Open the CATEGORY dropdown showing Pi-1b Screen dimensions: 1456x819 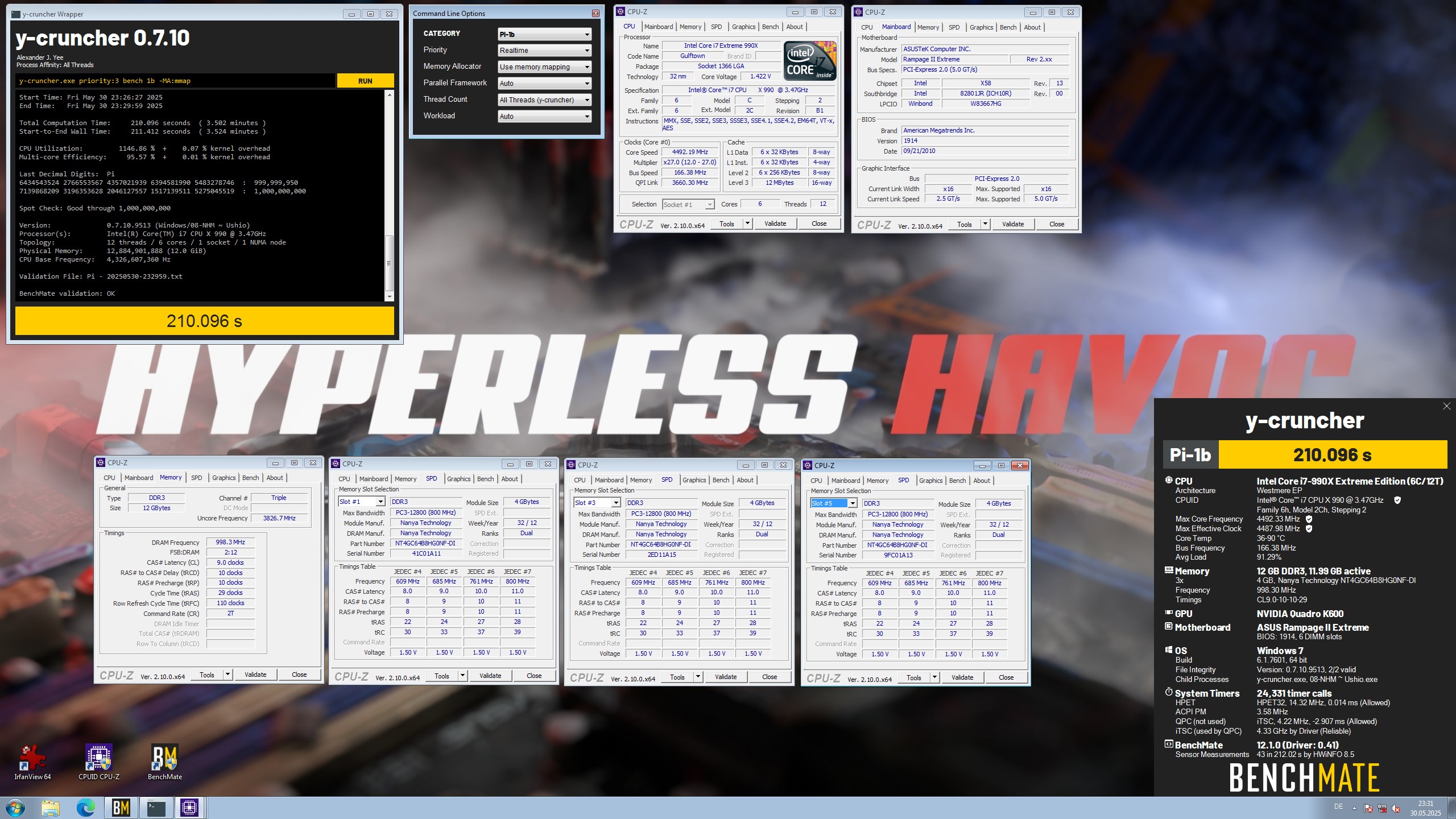pyautogui.click(x=544, y=34)
